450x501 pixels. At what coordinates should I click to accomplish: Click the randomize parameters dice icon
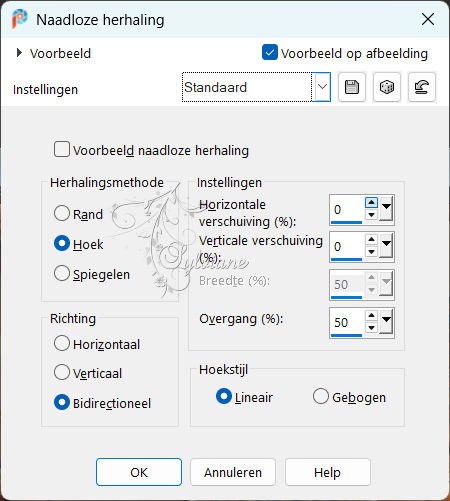point(387,87)
